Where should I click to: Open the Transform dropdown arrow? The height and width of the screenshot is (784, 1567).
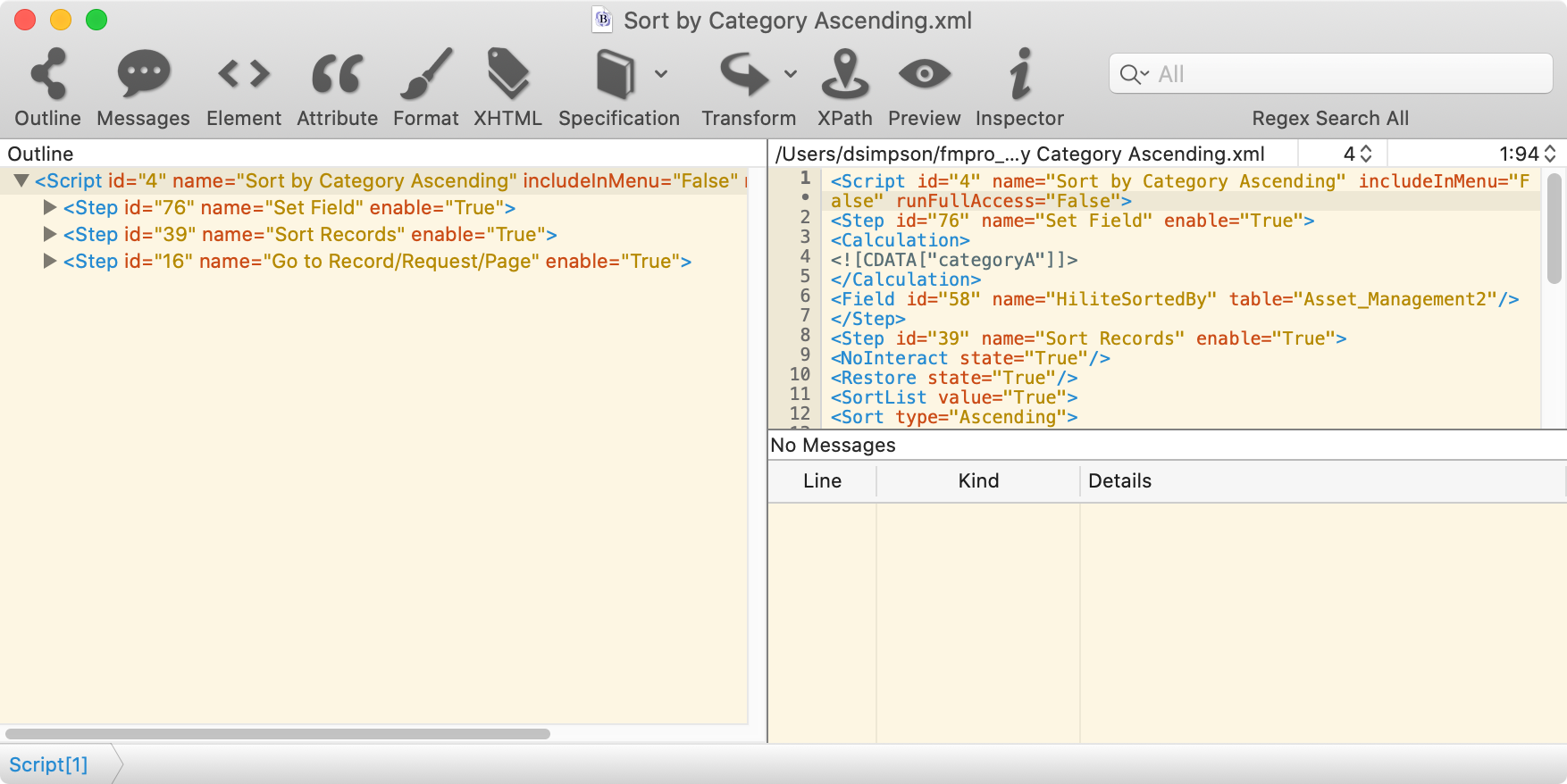(791, 74)
